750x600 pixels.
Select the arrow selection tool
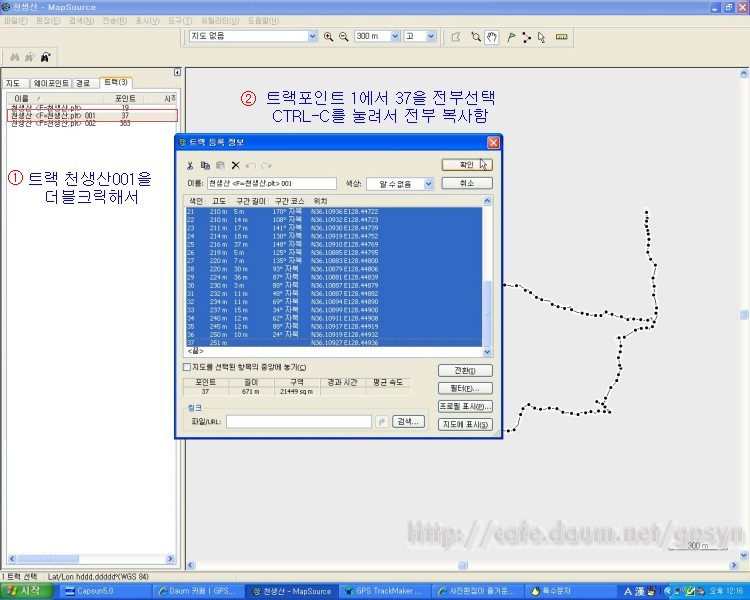[541, 37]
